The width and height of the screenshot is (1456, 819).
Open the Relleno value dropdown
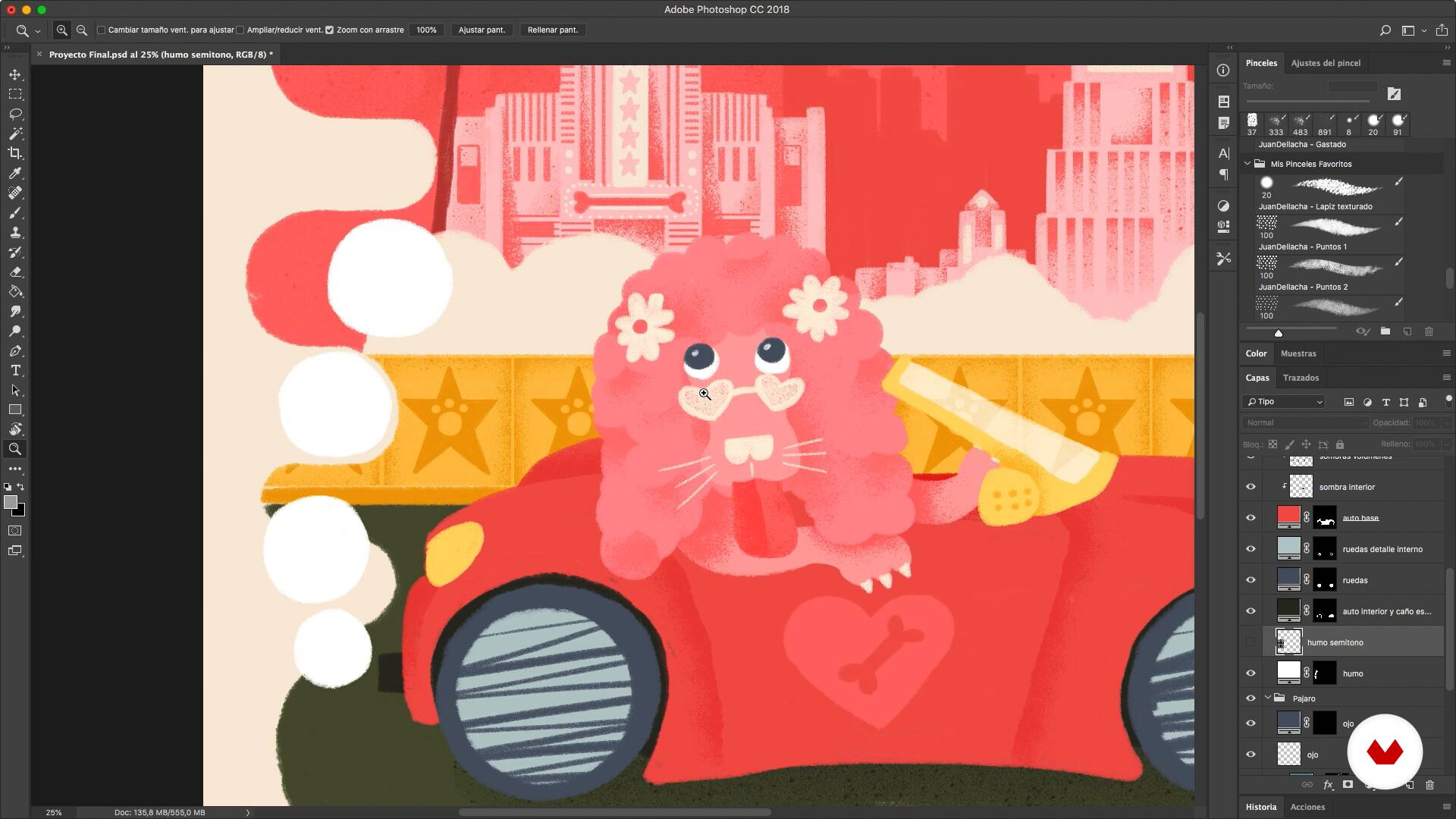(1447, 444)
